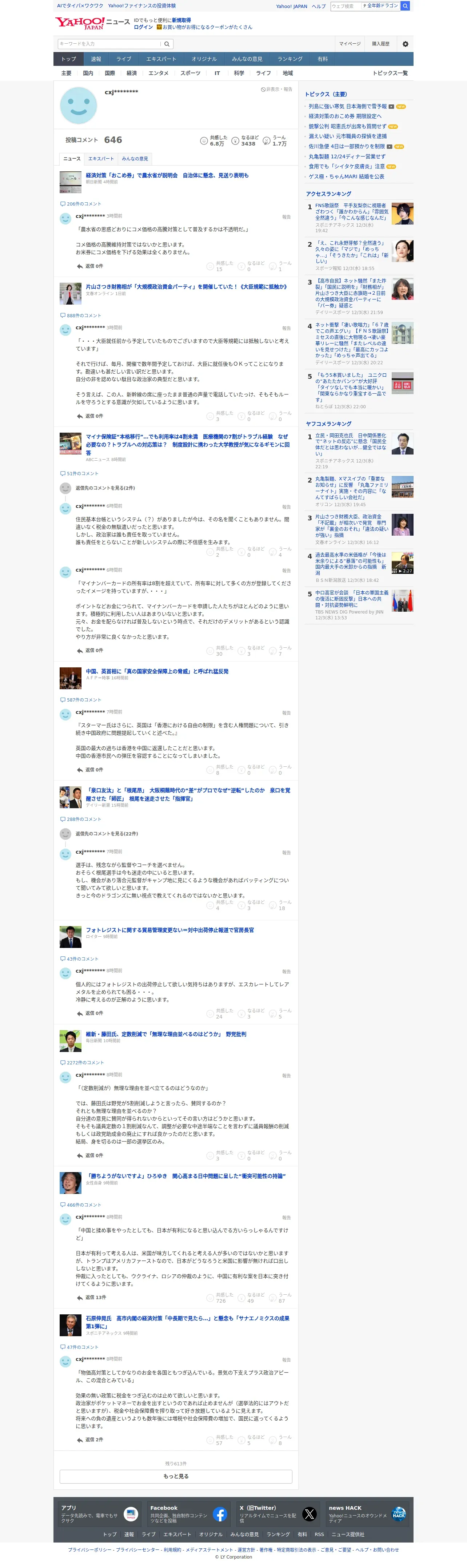Click ヘルプ link in top bar
This screenshot has width=467, height=1568.
click(319, 6)
